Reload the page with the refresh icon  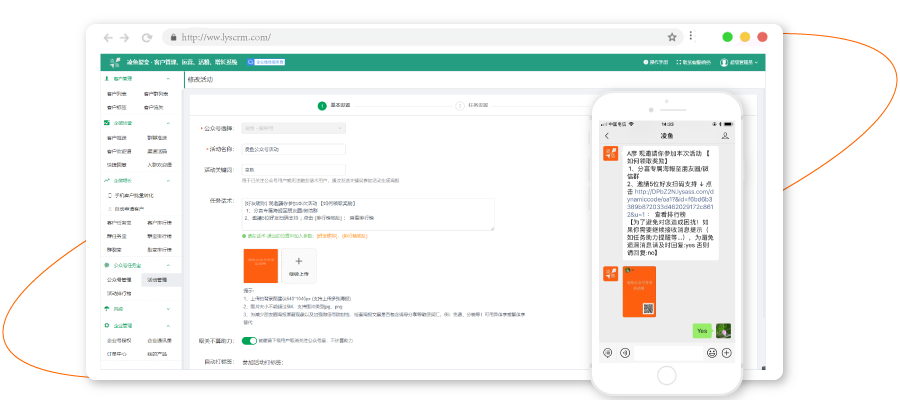pos(147,37)
